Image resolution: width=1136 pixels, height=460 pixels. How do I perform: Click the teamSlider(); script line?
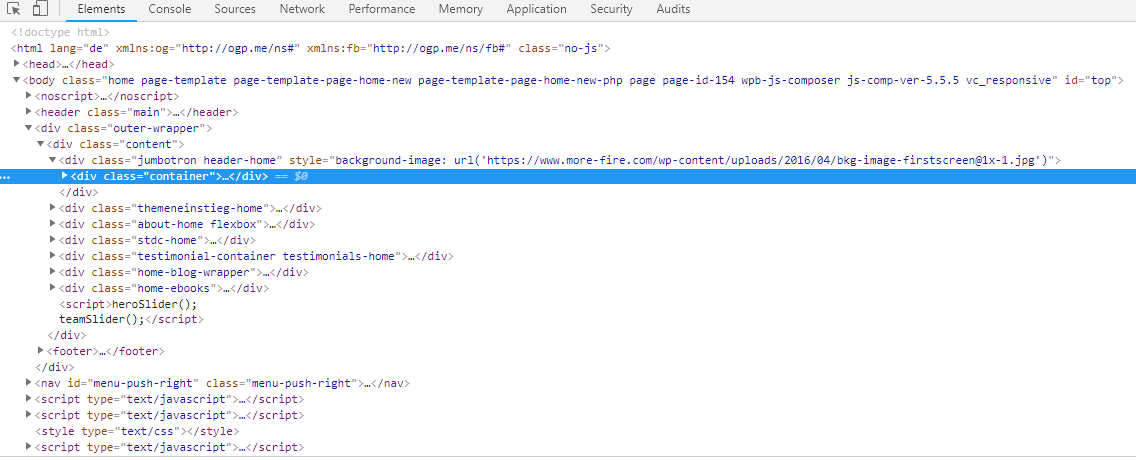pyautogui.click(x=131, y=319)
